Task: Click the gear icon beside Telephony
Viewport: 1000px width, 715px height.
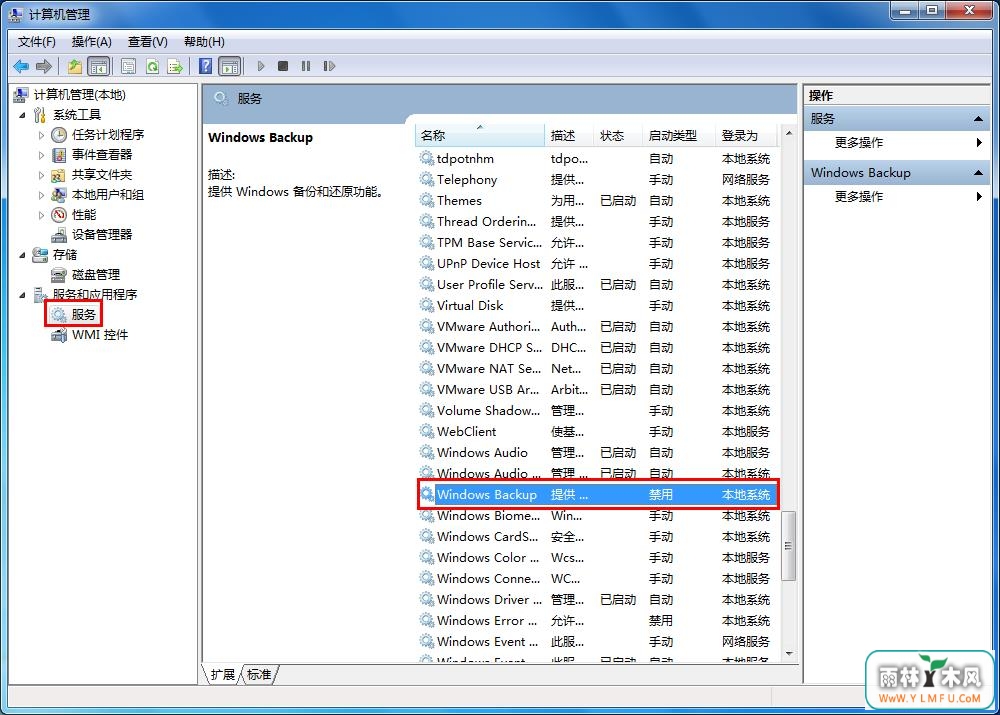Action: tap(427, 179)
